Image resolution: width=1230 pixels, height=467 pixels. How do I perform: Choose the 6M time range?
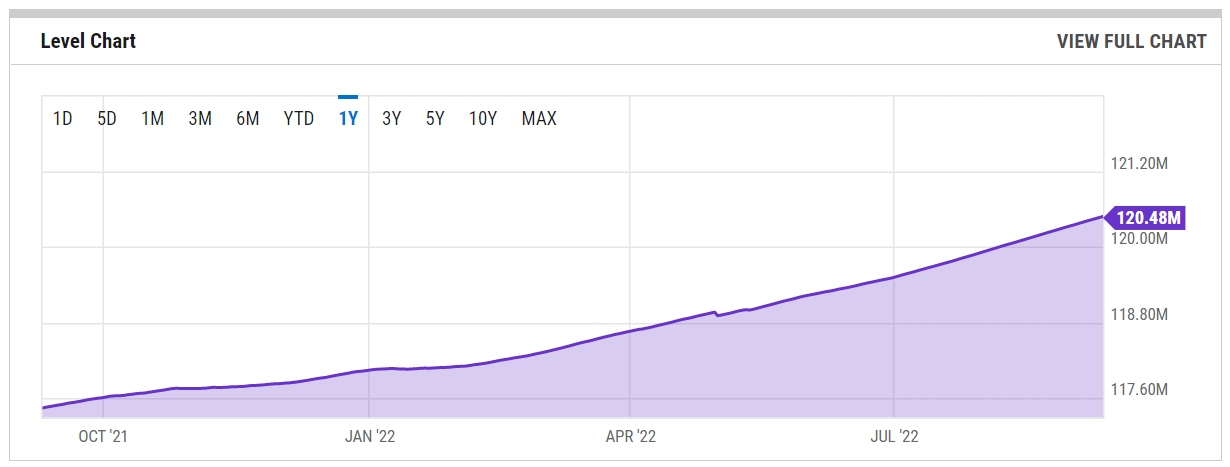(248, 118)
